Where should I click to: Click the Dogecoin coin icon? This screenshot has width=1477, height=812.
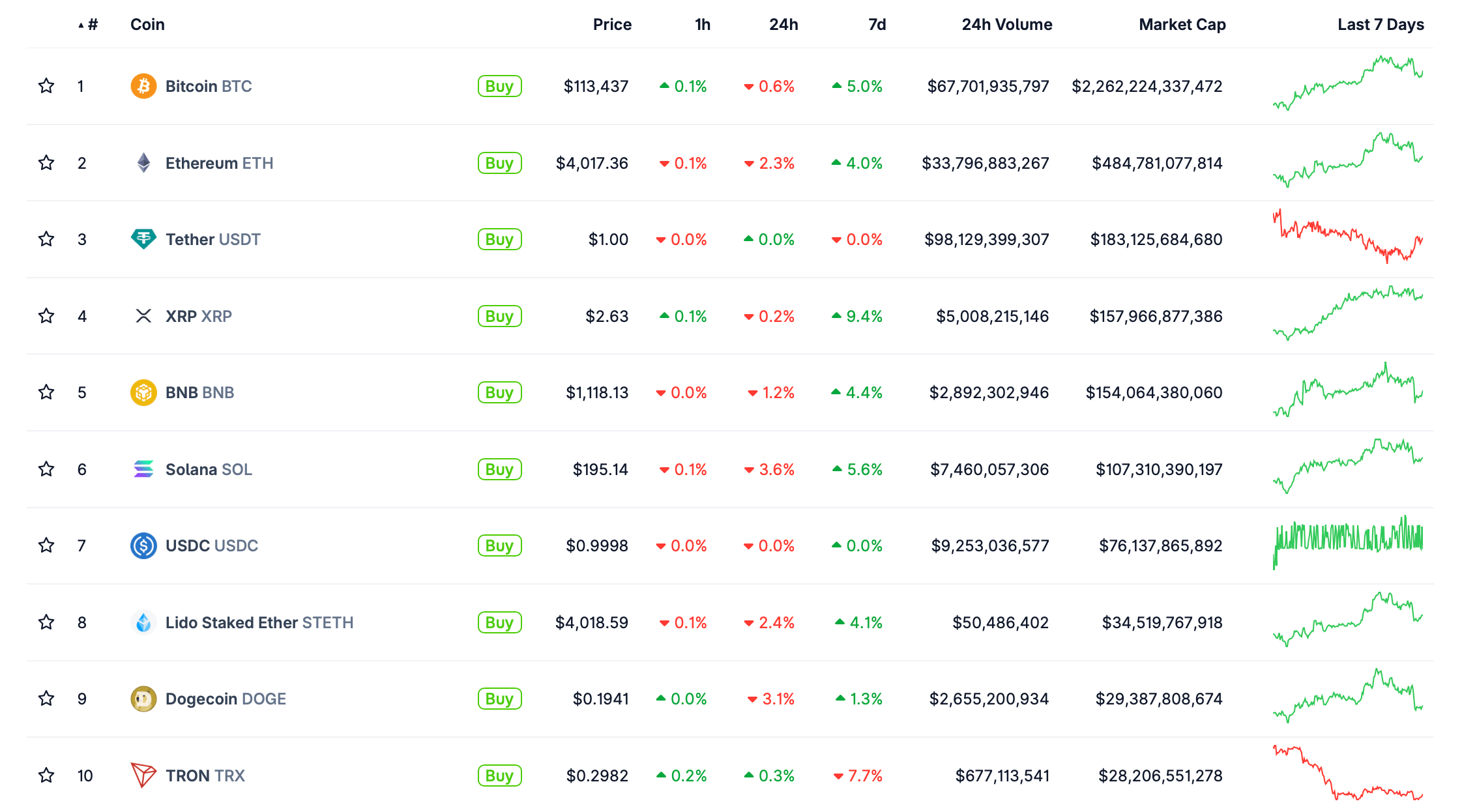pyautogui.click(x=143, y=699)
